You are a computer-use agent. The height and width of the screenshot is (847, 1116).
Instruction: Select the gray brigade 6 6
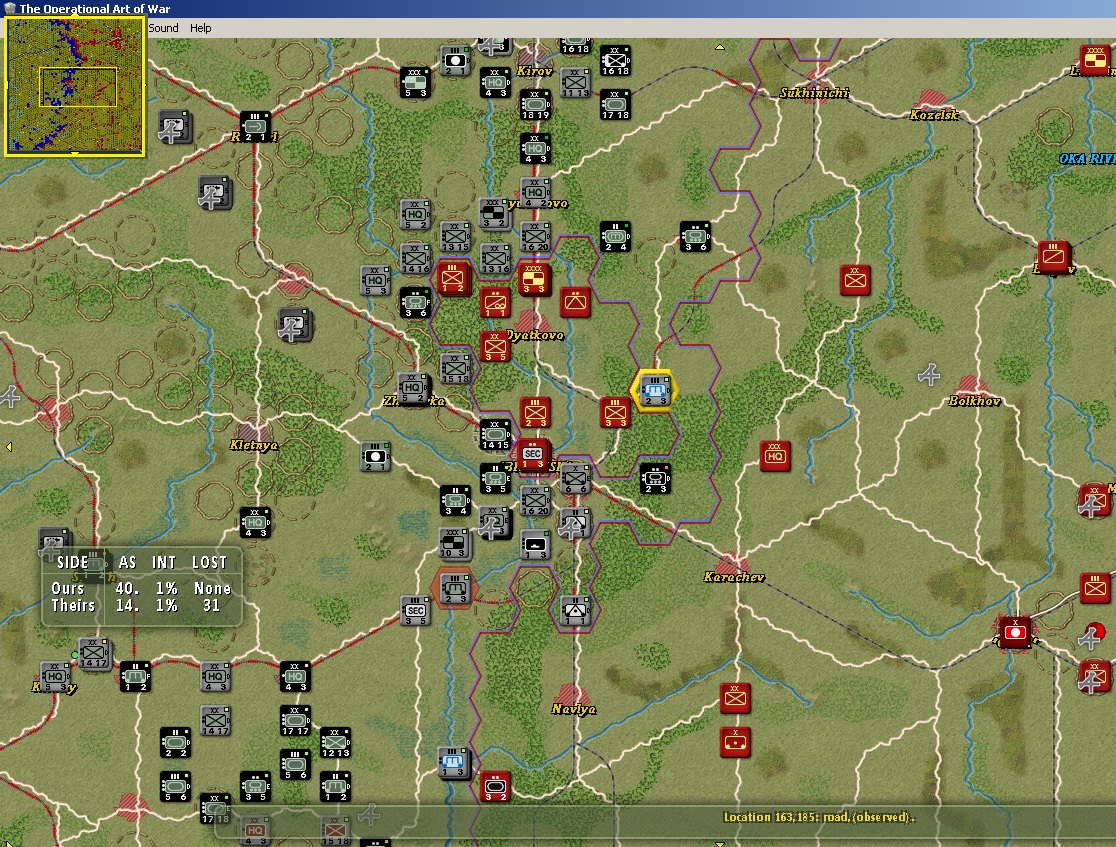(x=575, y=479)
